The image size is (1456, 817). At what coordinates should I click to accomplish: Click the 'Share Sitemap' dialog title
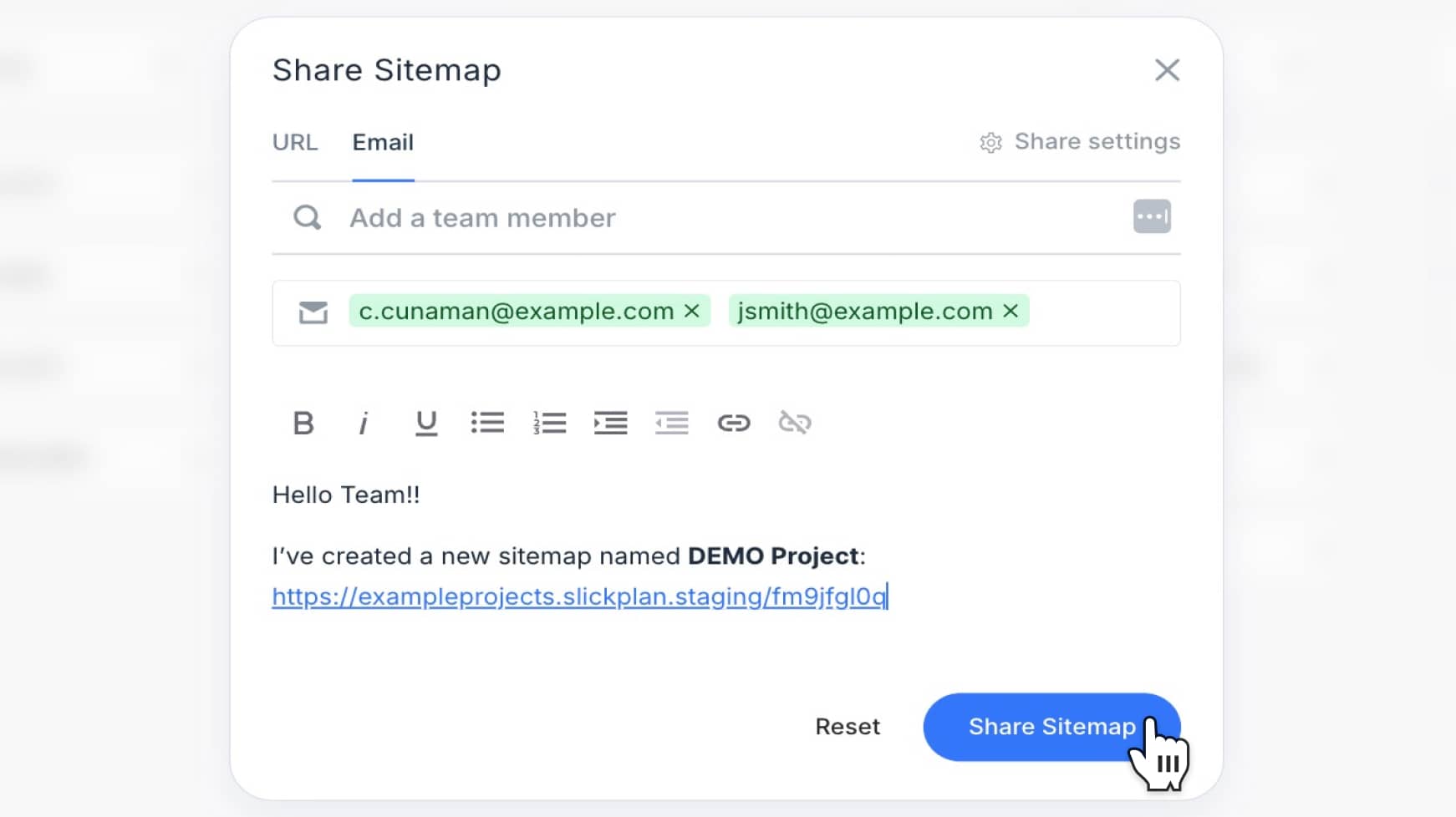tap(387, 70)
